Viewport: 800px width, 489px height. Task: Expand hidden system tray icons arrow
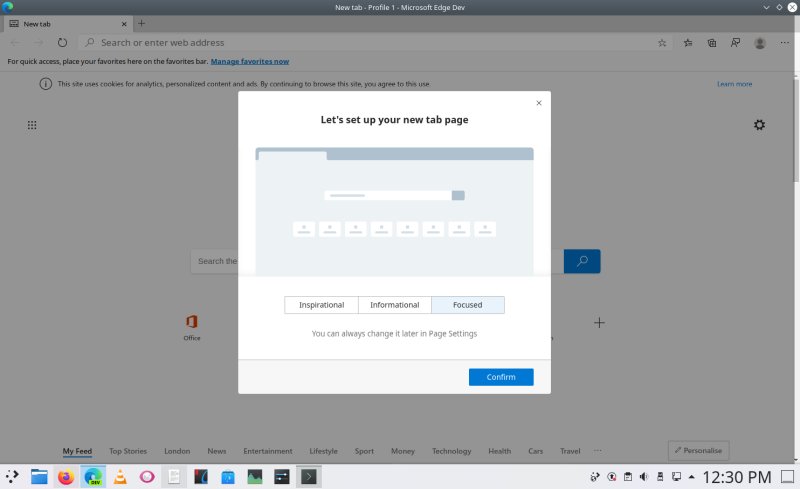(691, 477)
